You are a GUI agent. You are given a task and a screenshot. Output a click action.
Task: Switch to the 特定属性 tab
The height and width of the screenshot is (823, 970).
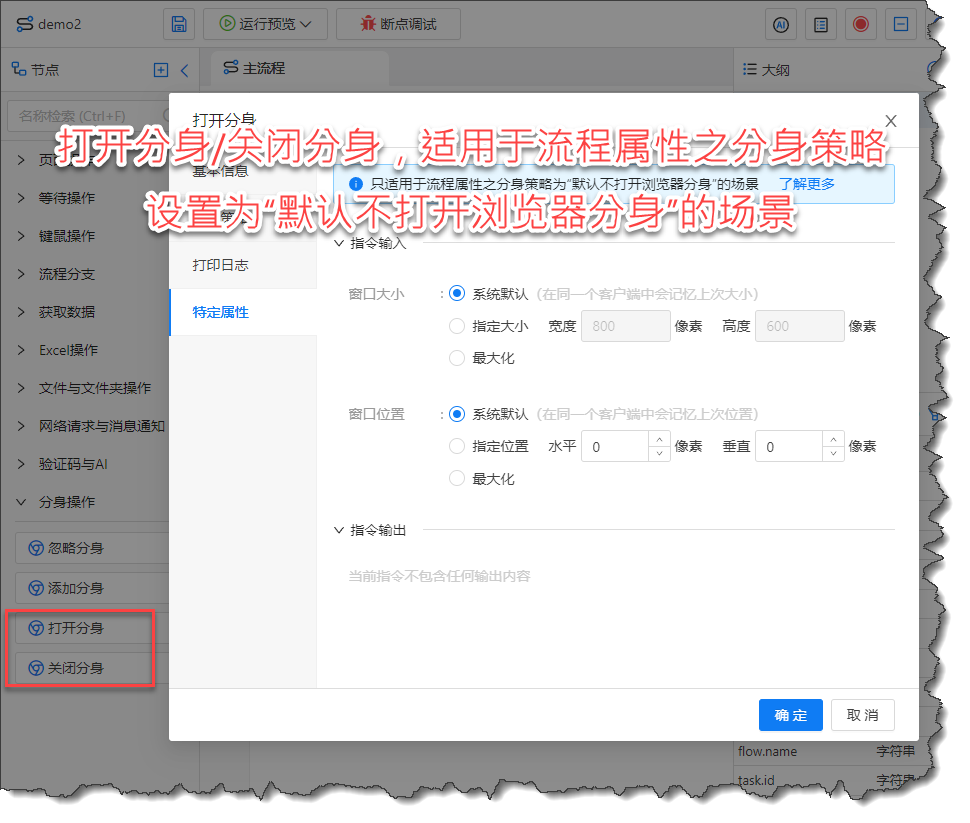[x=221, y=312]
